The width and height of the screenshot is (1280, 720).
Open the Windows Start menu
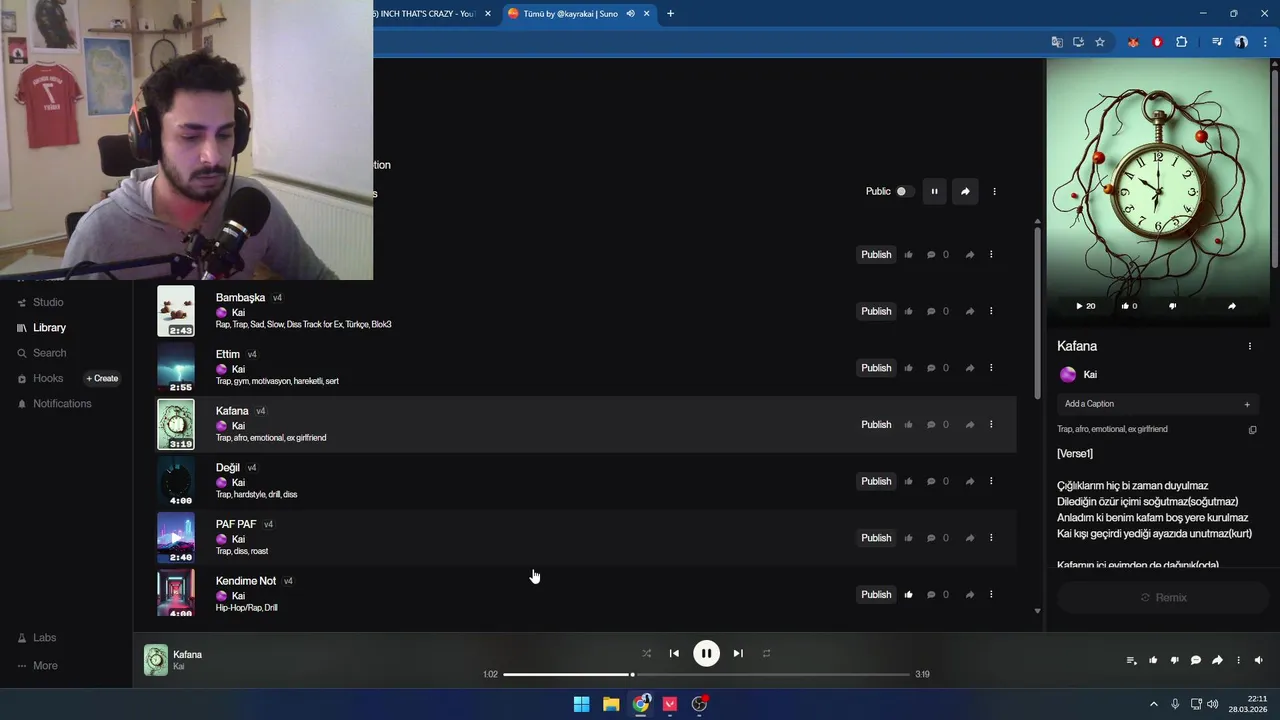coord(581,704)
